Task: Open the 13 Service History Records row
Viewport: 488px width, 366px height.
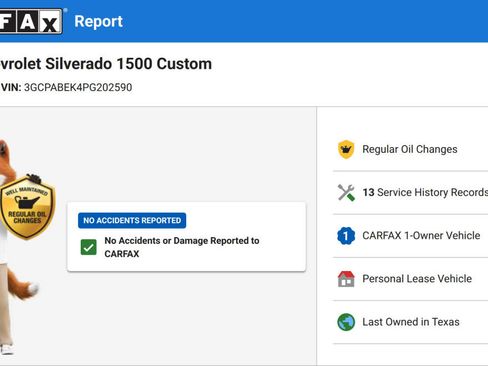Action: 410,192
